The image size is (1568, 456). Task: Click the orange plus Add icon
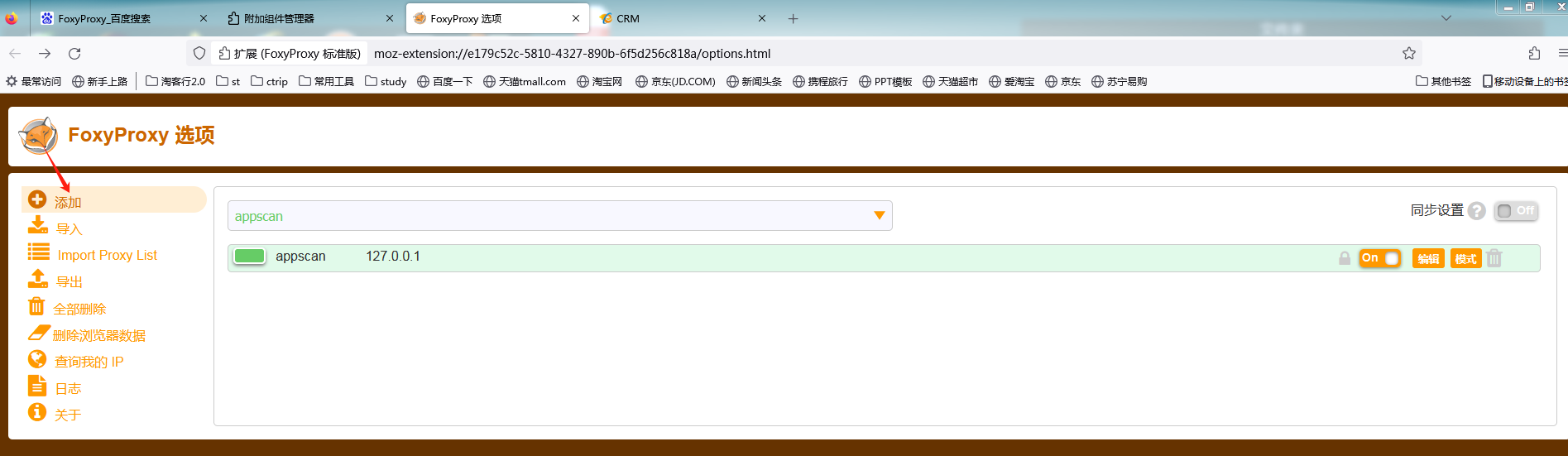point(37,199)
